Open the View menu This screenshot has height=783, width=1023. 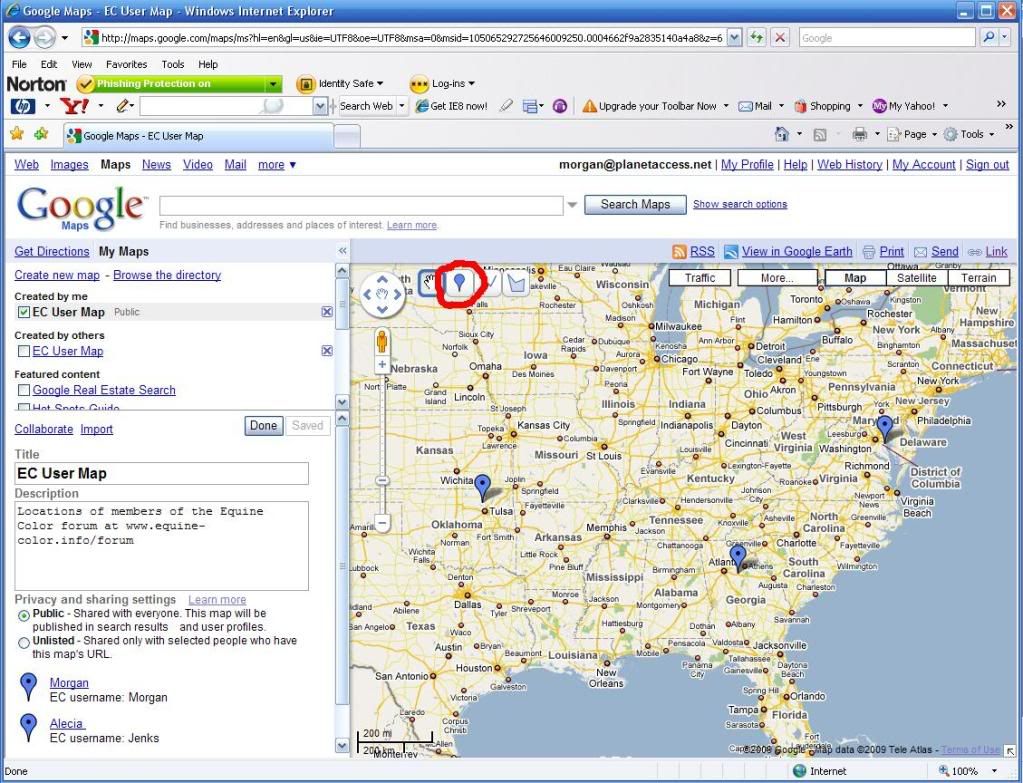tap(82, 64)
